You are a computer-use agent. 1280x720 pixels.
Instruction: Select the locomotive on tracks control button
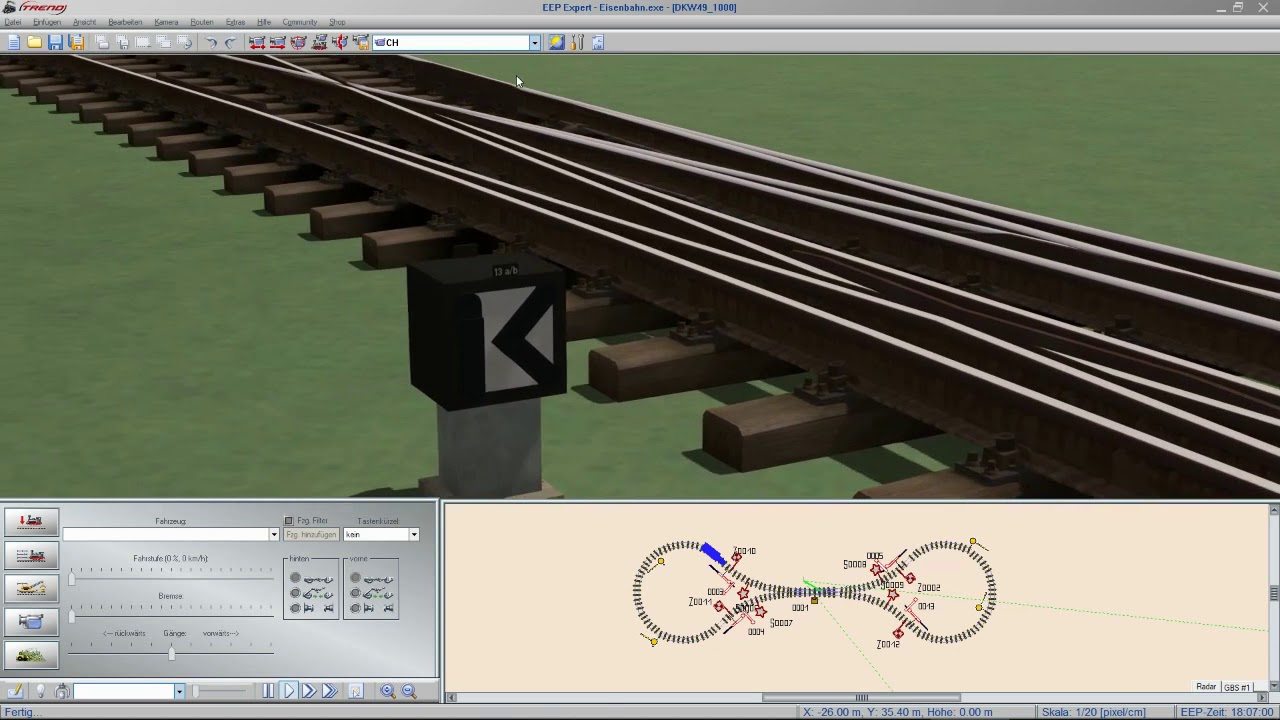pyautogui.click(x=31, y=555)
